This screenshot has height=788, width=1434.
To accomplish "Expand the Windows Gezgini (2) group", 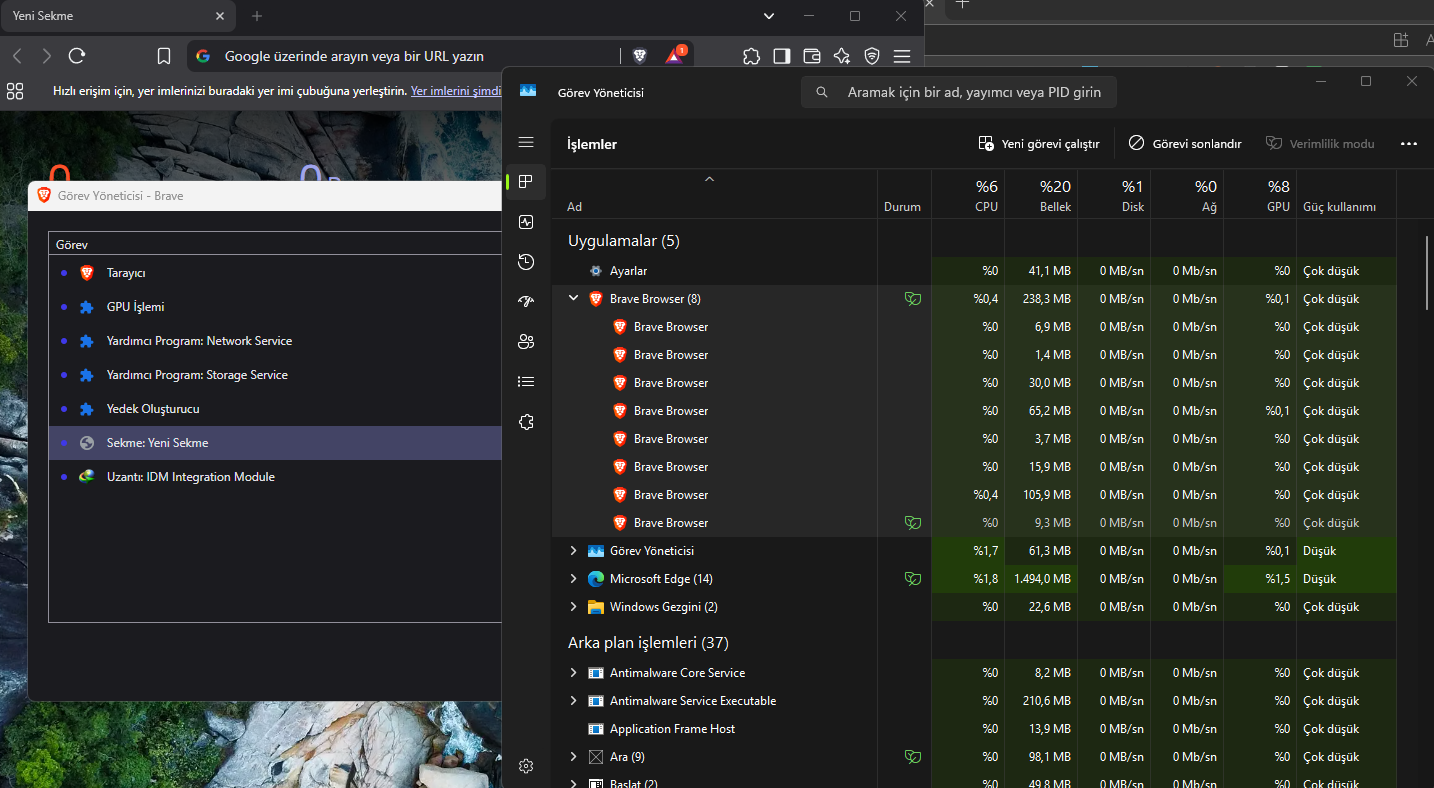I will [574, 606].
